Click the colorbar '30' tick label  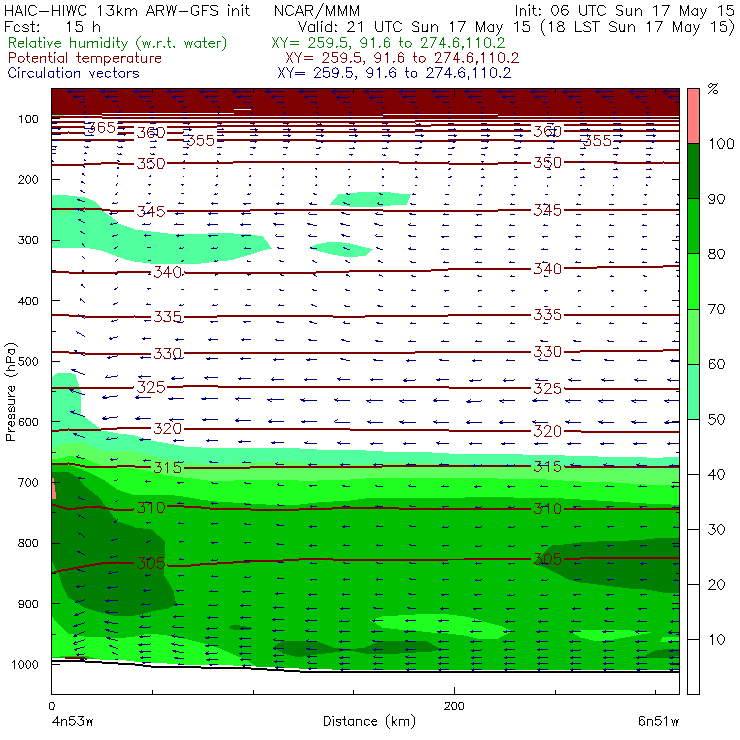pos(716,530)
